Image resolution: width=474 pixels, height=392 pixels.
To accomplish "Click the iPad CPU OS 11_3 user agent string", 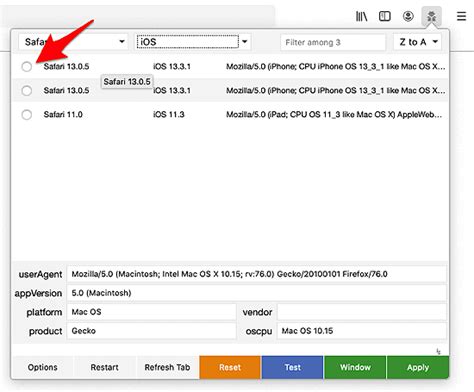I will click(x=334, y=115).
